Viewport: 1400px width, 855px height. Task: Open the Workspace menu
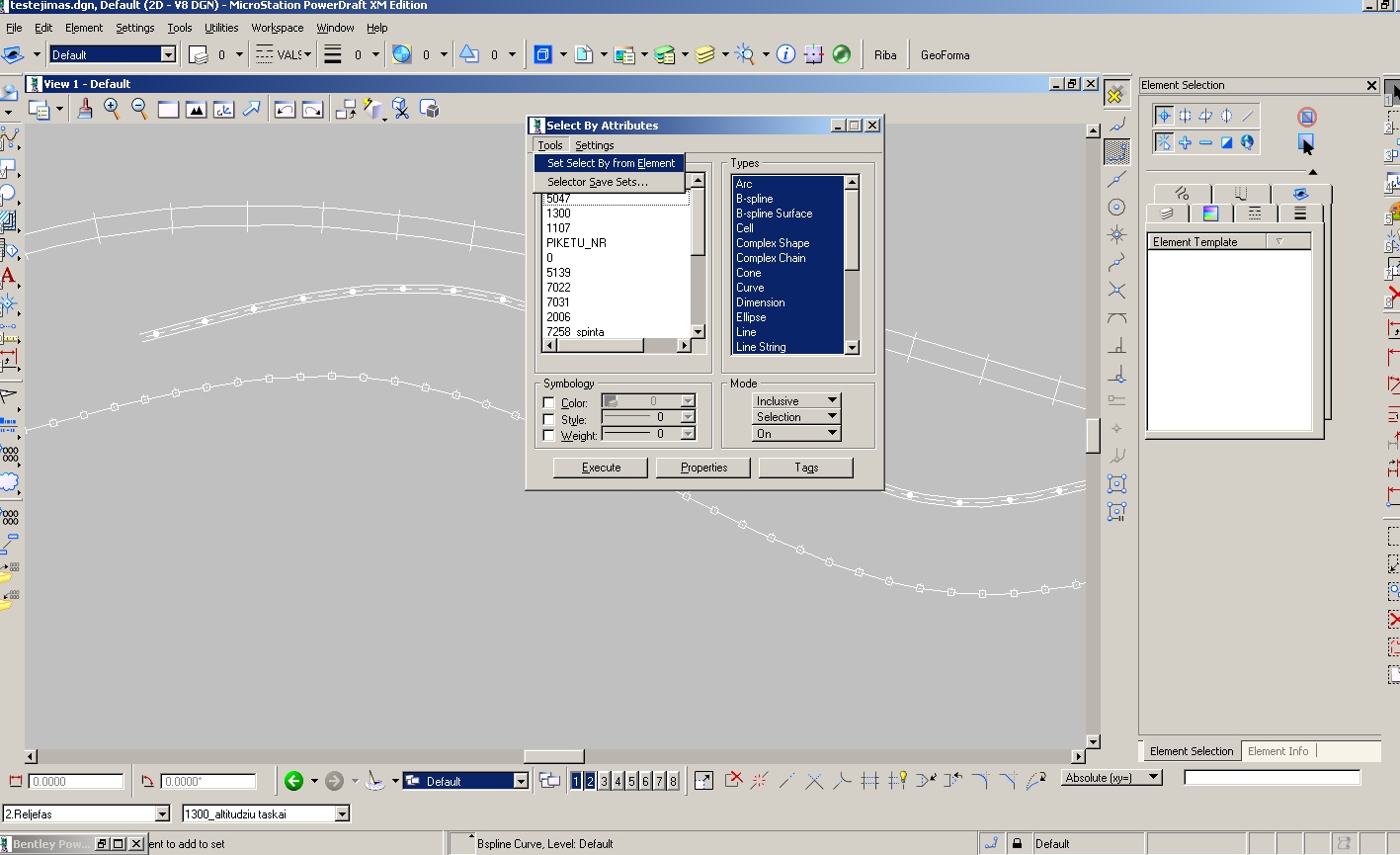click(x=278, y=28)
